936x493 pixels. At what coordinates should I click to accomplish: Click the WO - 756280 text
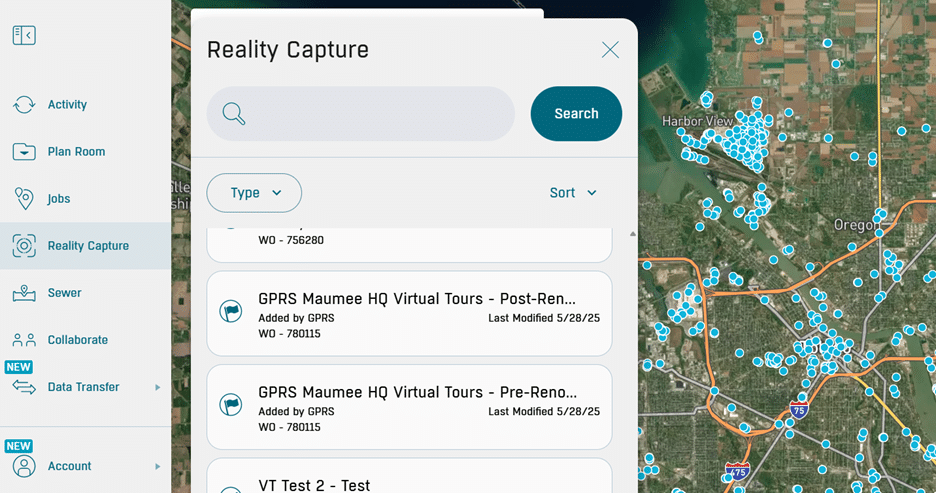point(291,240)
